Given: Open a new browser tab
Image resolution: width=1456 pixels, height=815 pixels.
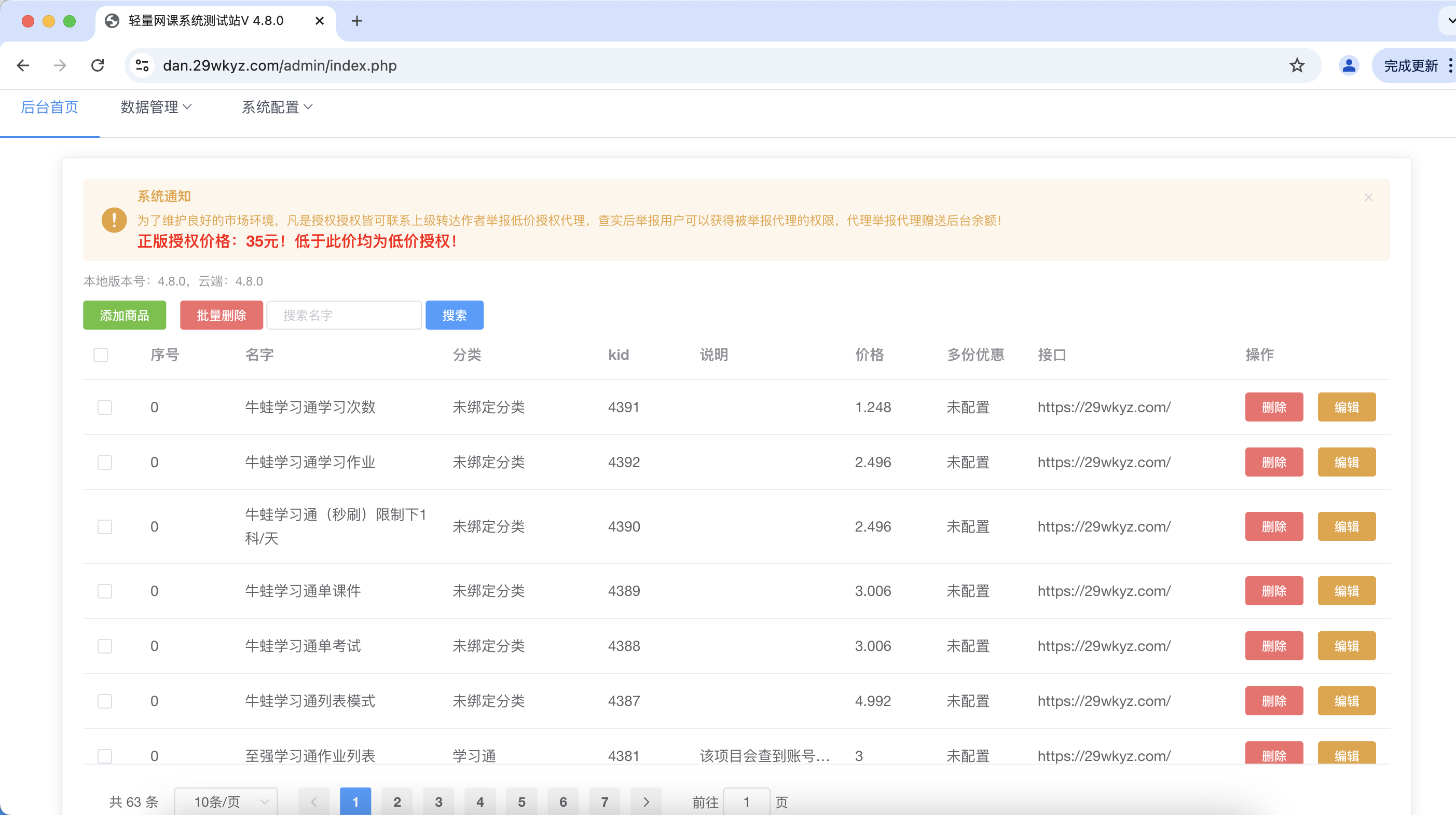Looking at the screenshot, I should [356, 21].
